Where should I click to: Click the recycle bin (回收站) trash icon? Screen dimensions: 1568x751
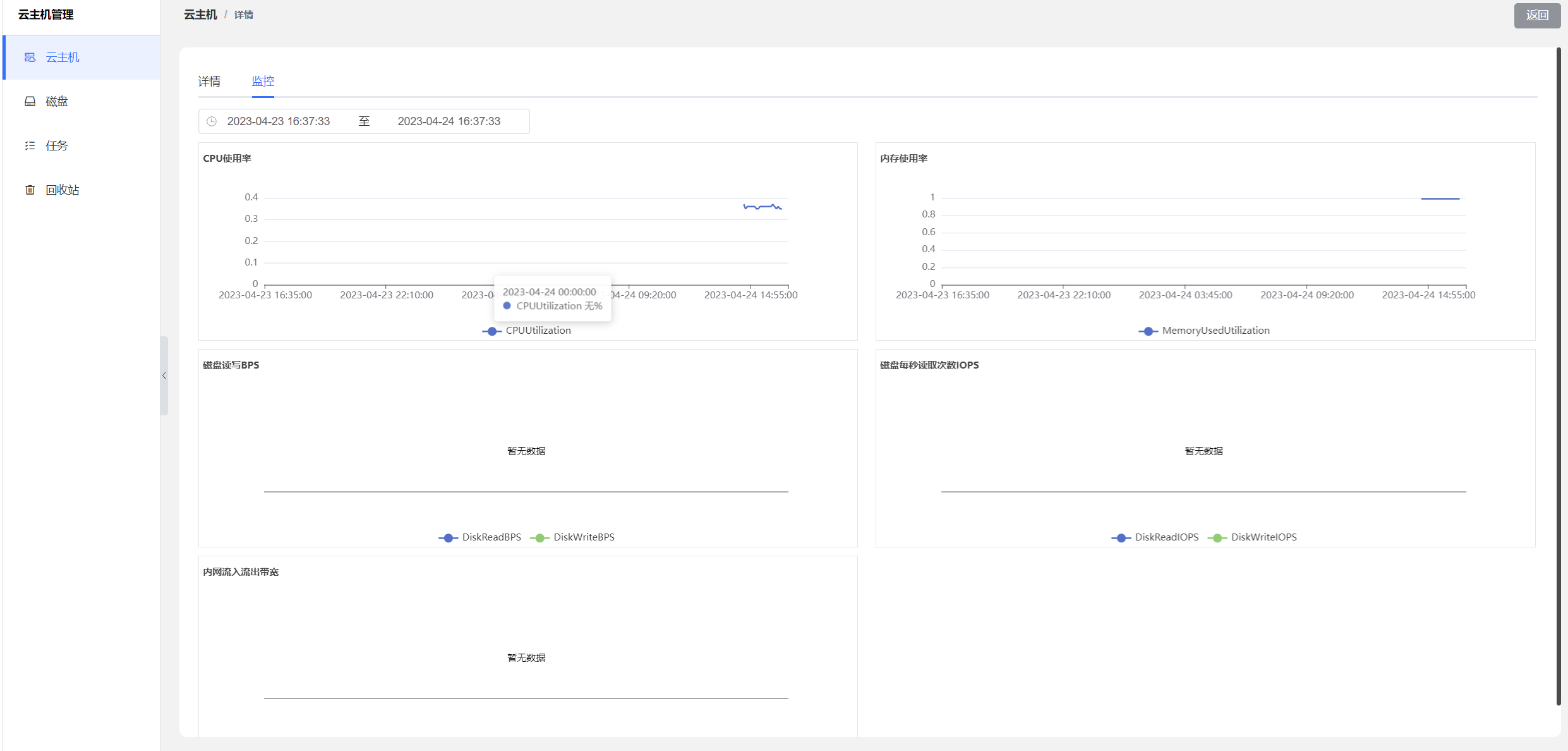point(30,190)
